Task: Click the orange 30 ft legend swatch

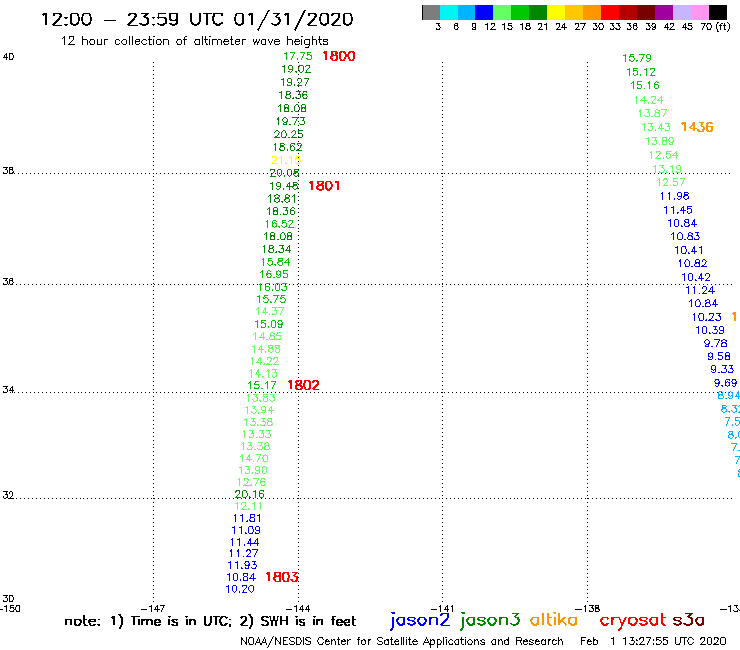Action: (x=592, y=12)
